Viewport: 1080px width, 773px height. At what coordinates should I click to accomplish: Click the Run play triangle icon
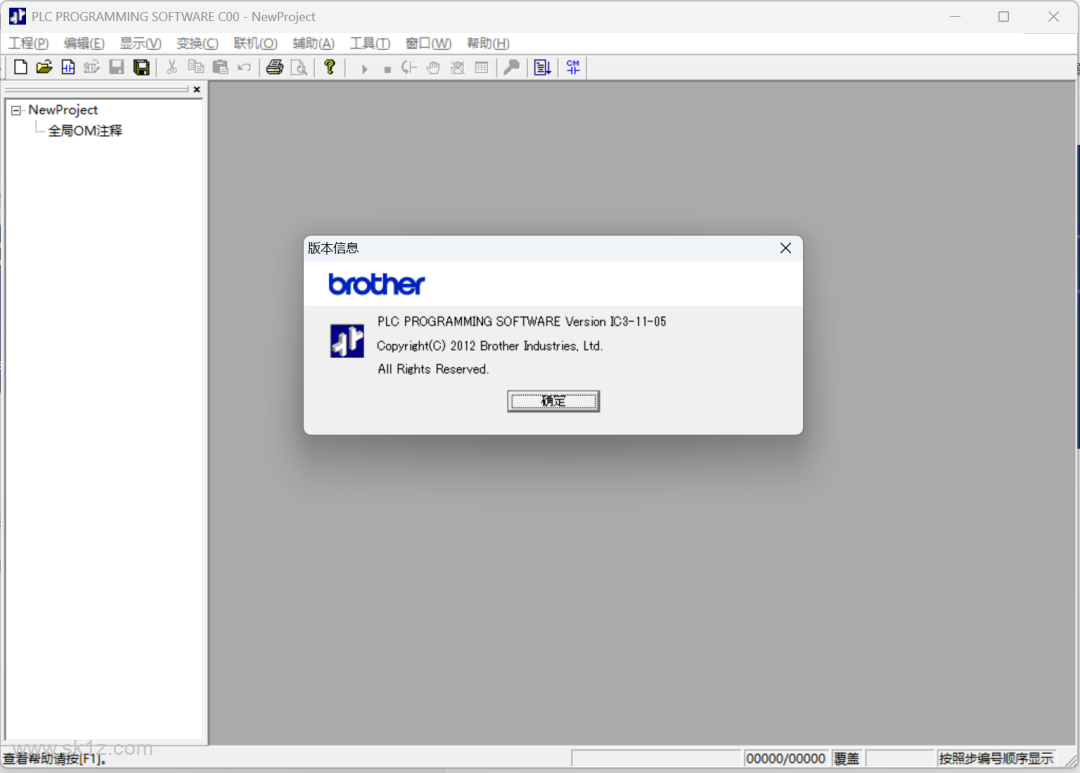pyautogui.click(x=364, y=69)
